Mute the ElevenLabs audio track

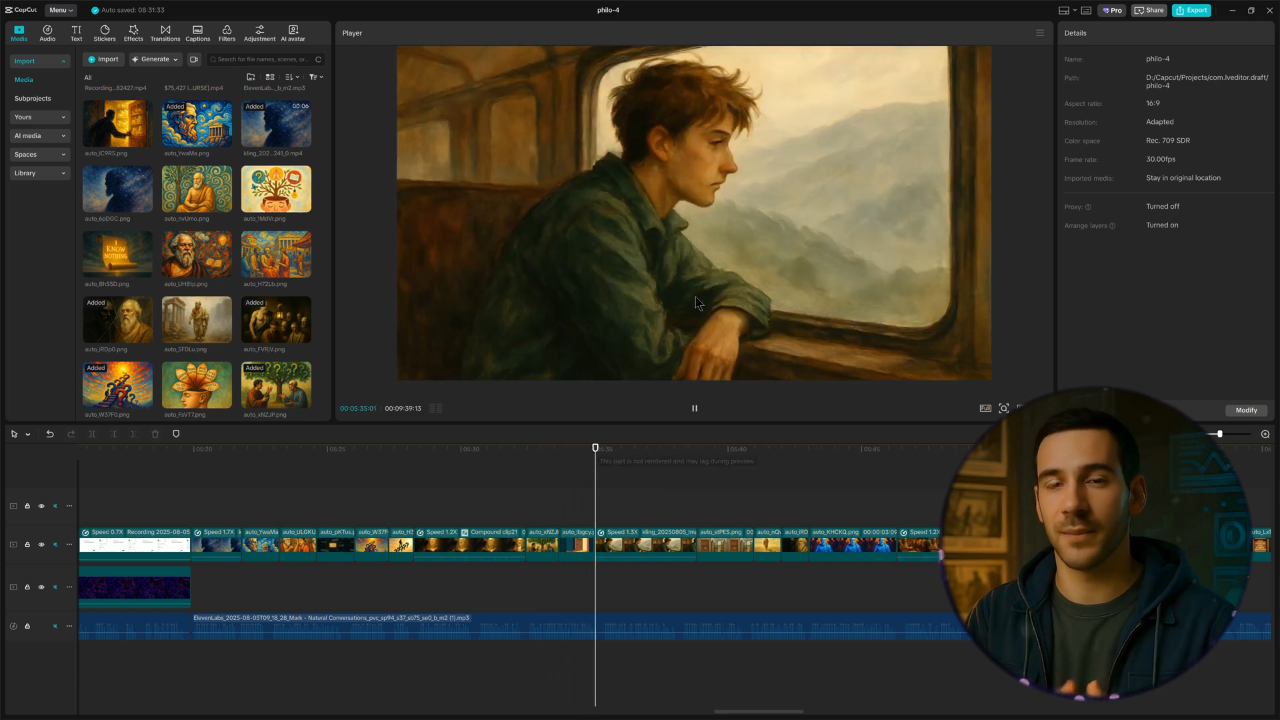[x=55, y=626]
